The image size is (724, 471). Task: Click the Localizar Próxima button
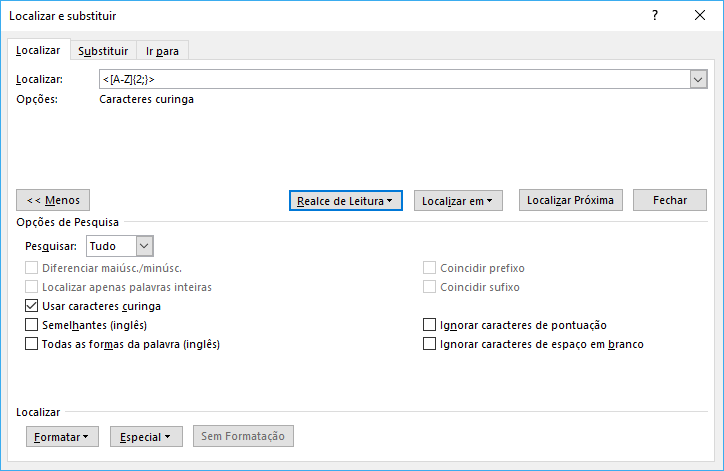[x=571, y=200]
